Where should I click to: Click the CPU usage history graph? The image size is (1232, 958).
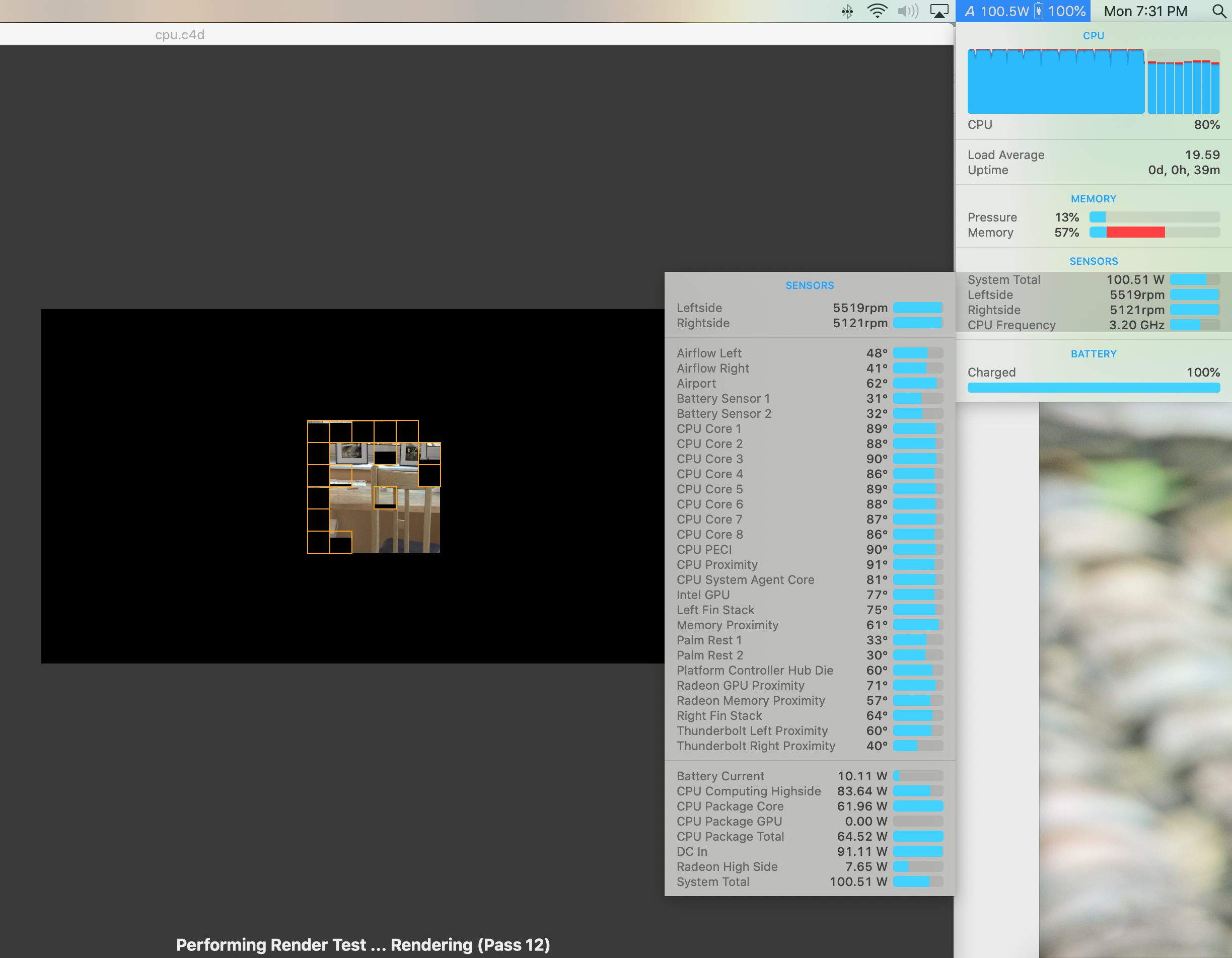tap(1055, 82)
